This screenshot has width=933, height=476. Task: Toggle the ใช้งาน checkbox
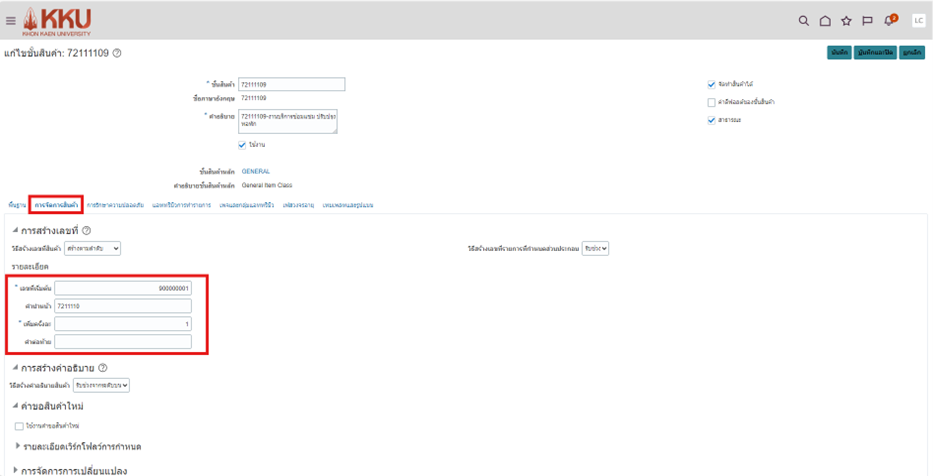(242, 145)
